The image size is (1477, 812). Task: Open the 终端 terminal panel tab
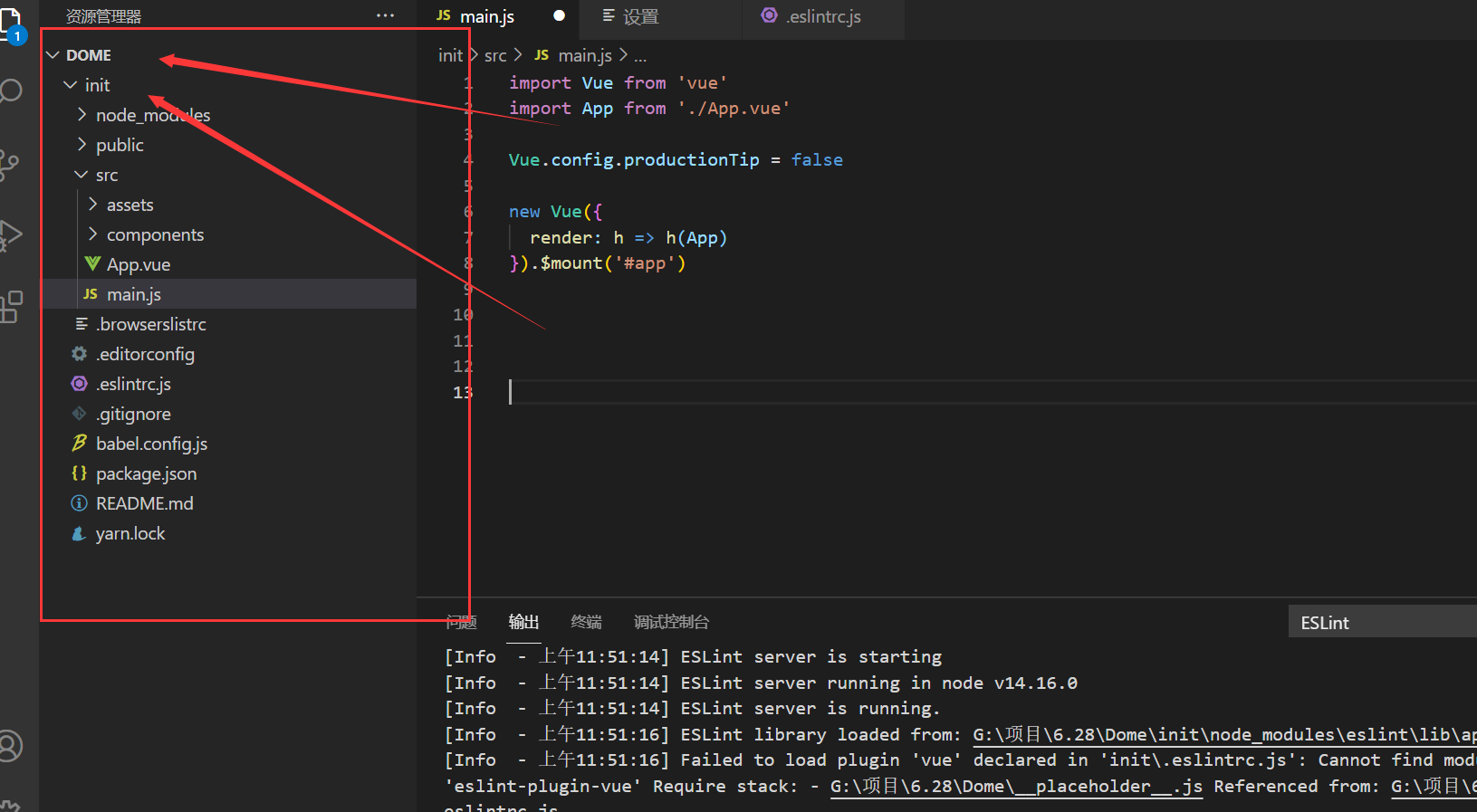[586, 622]
